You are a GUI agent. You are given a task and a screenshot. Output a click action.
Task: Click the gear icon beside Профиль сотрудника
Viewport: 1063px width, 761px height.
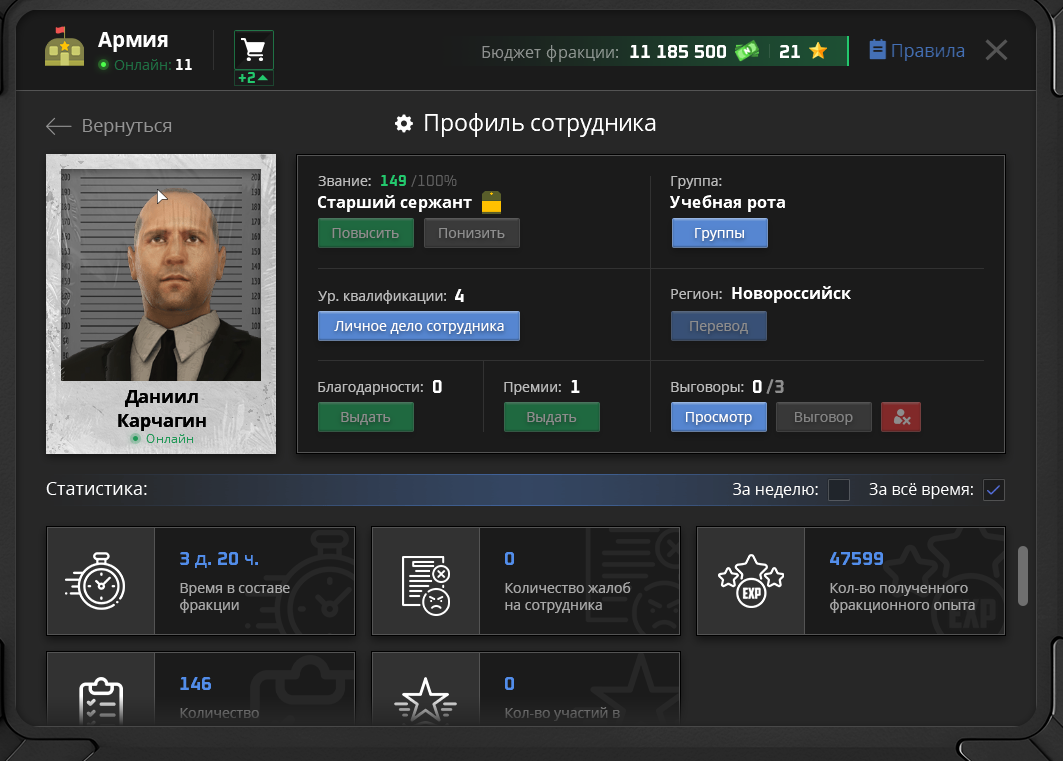pyautogui.click(x=404, y=123)
